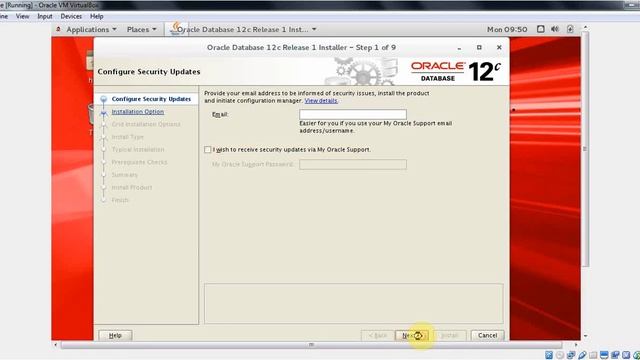Screen dimensions: 640x360
Task: Click the disabled Summary step
Action: pyautogui.click(x=124, y=175)
